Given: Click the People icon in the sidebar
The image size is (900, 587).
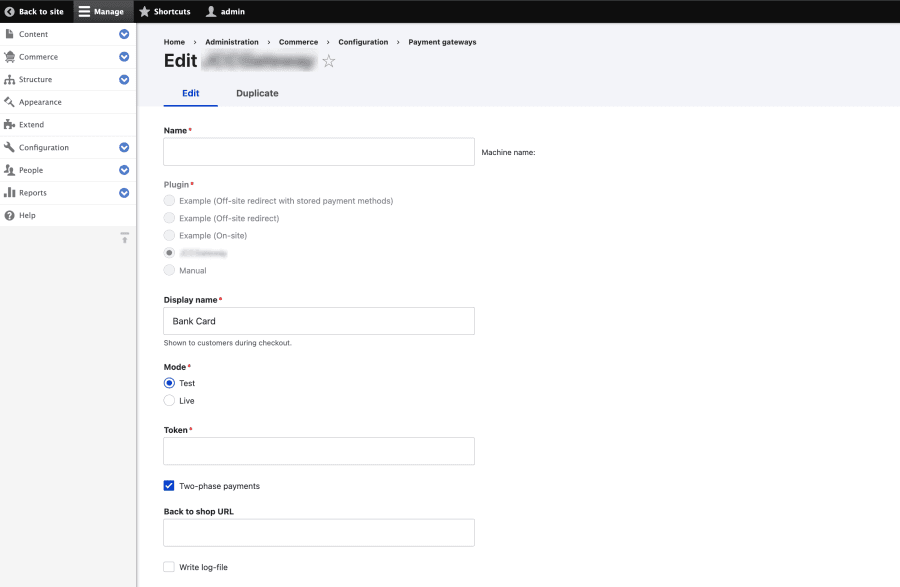Looking at the screenshot, I should [9, 170].
